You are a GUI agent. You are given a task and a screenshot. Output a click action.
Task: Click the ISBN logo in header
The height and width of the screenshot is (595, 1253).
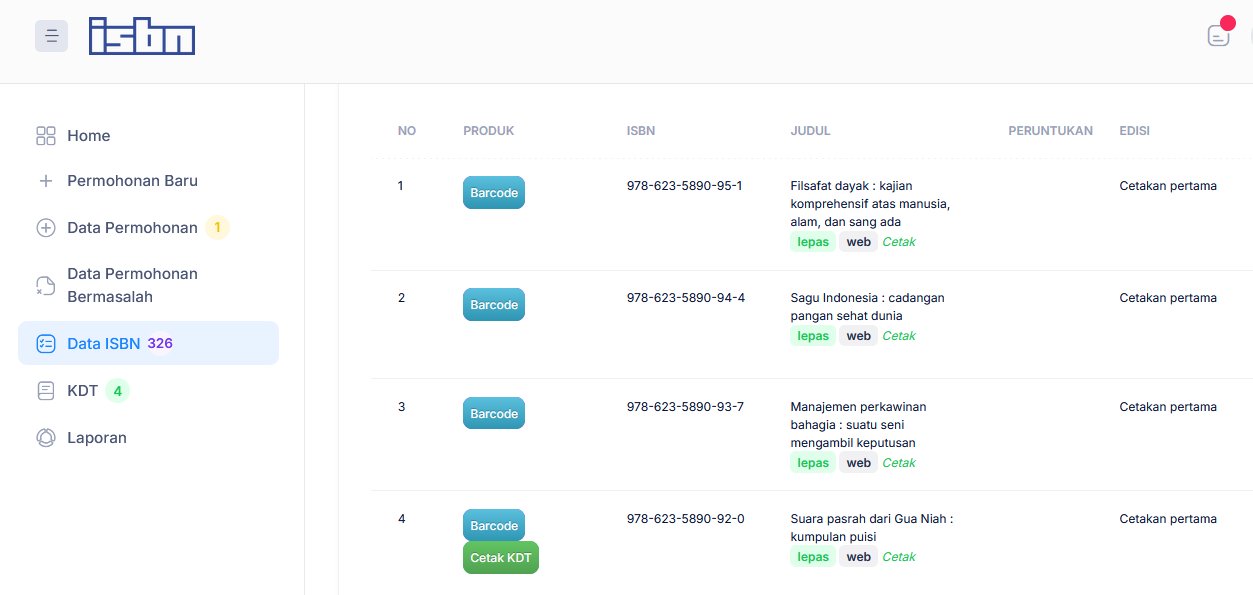tap(142, 36)
